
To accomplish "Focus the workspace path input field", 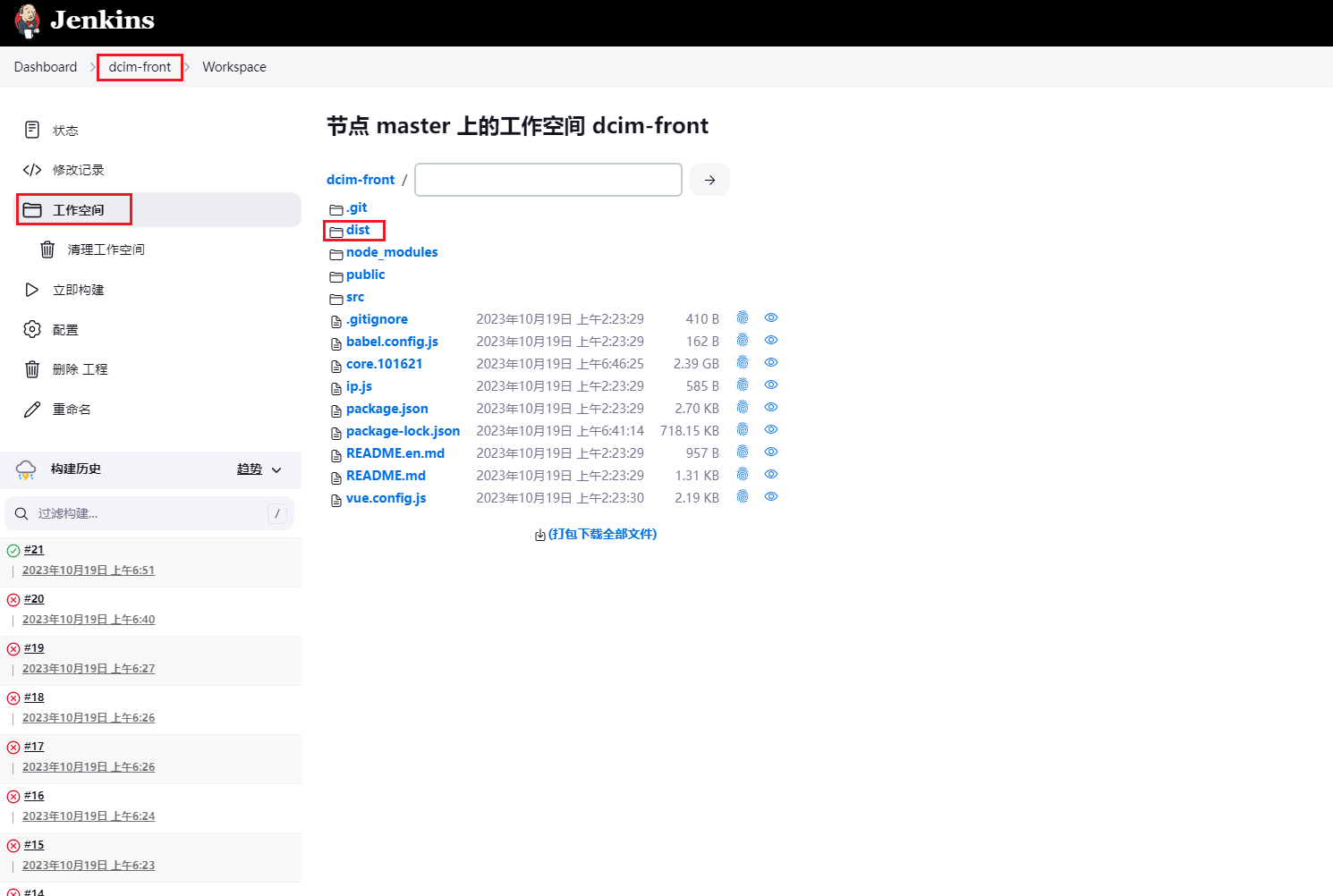I will (x=548, y=180).
